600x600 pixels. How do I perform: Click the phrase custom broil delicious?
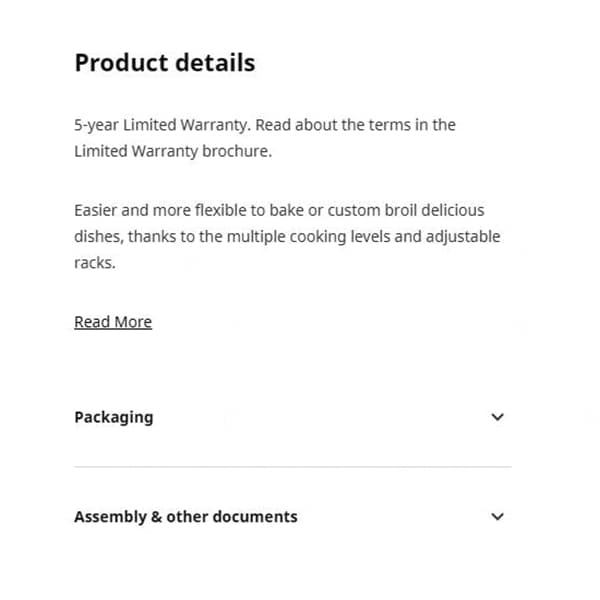(407, 211)
